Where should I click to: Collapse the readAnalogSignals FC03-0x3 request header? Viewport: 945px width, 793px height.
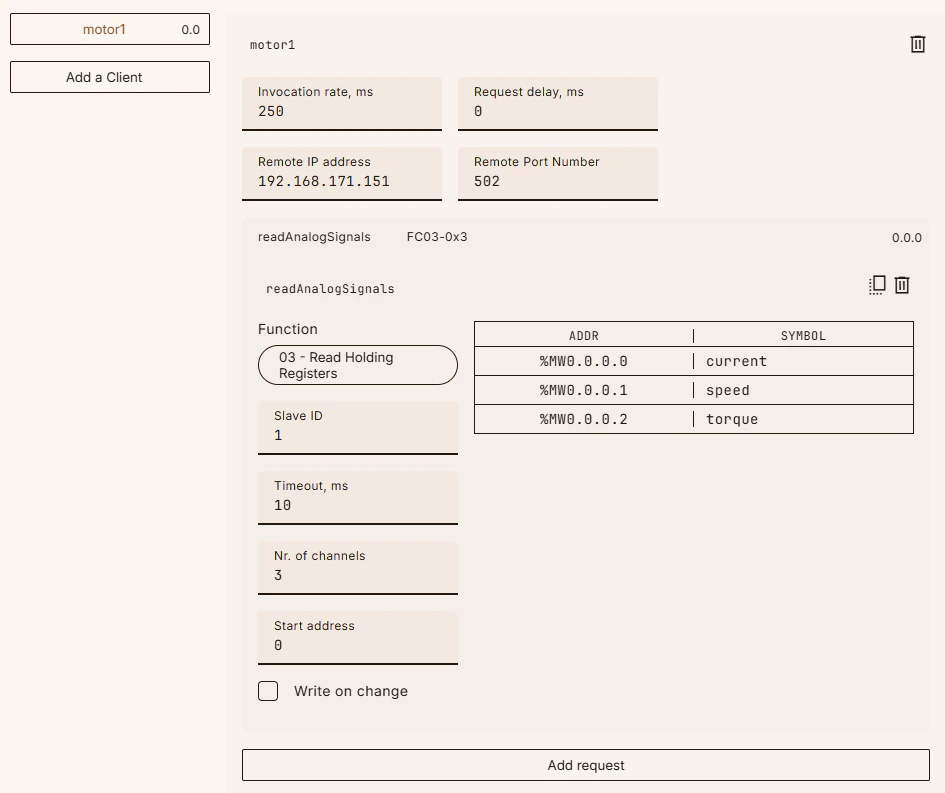point(585,237)
